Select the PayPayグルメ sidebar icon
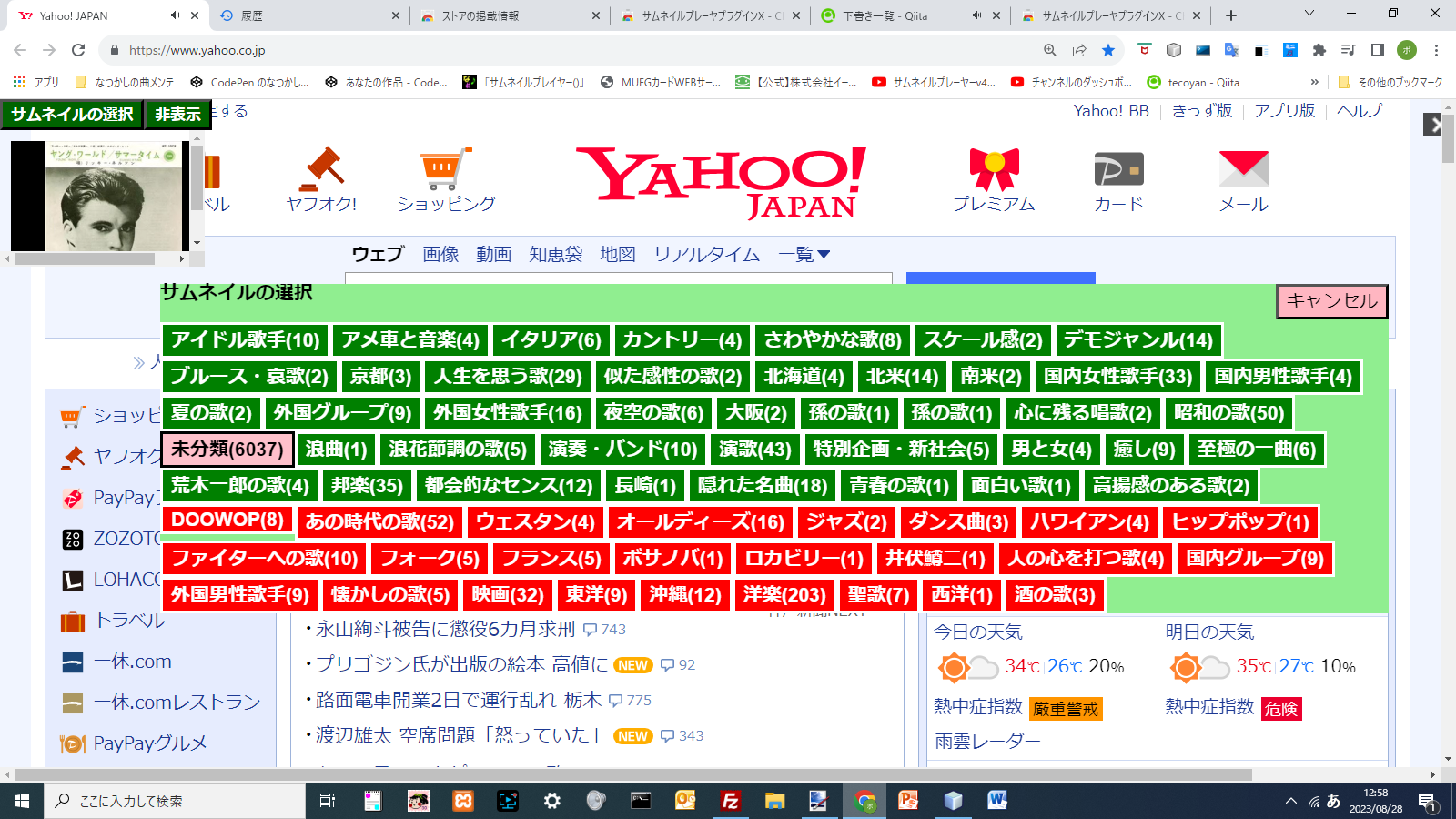The image size is (1456, 819). pos(72,743)
